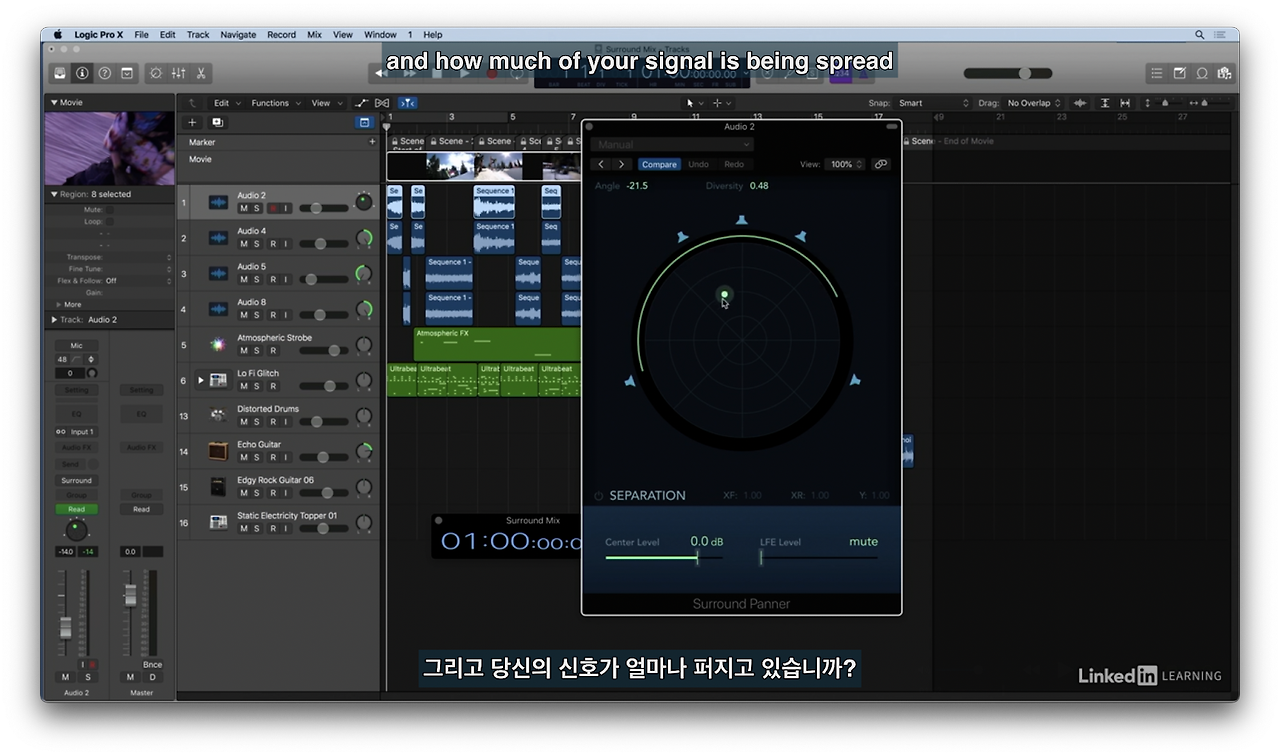Mute the Atmospheric Strobe track
The width and height of the screenshot is (1280, 756).
point(244,351)
